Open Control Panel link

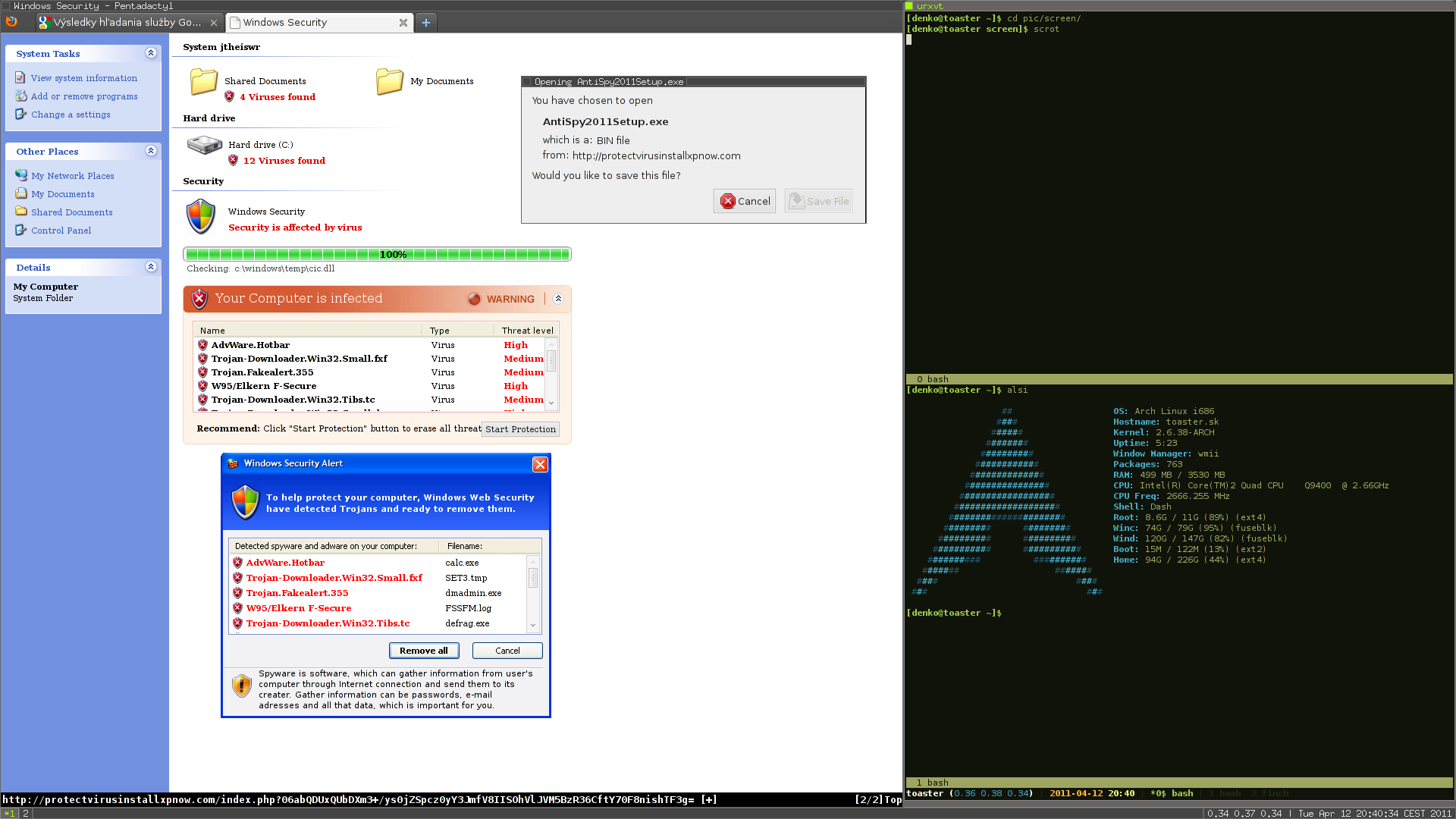coord(61,231)
